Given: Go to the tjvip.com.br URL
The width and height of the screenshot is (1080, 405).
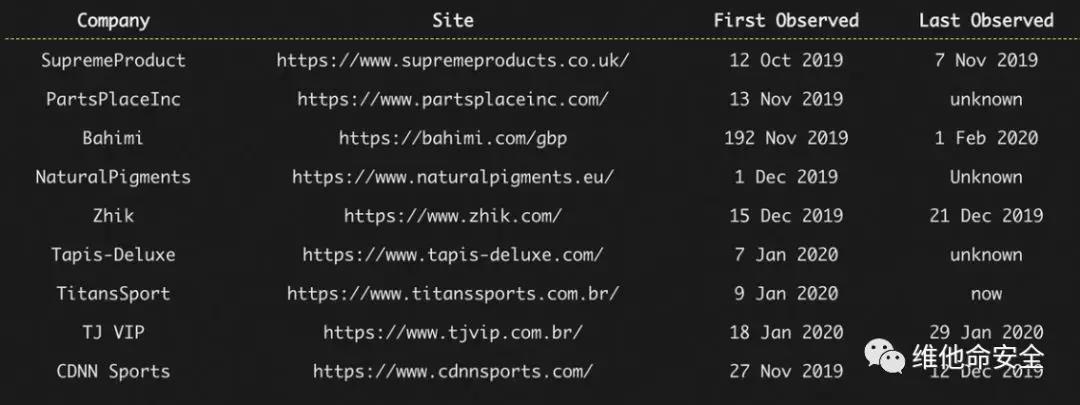Looking at the screenshot, I should pyautogui.click(x=453, y=333).
